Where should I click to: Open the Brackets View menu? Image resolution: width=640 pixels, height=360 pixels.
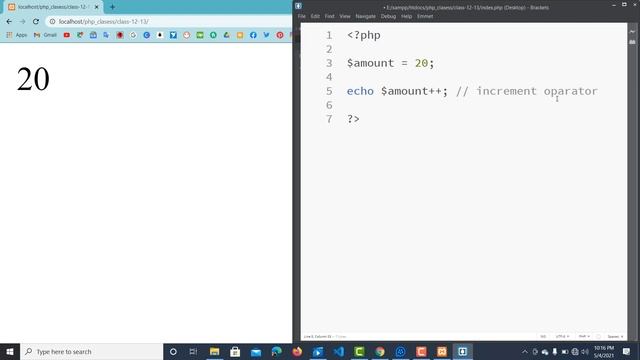click(345, 16)
